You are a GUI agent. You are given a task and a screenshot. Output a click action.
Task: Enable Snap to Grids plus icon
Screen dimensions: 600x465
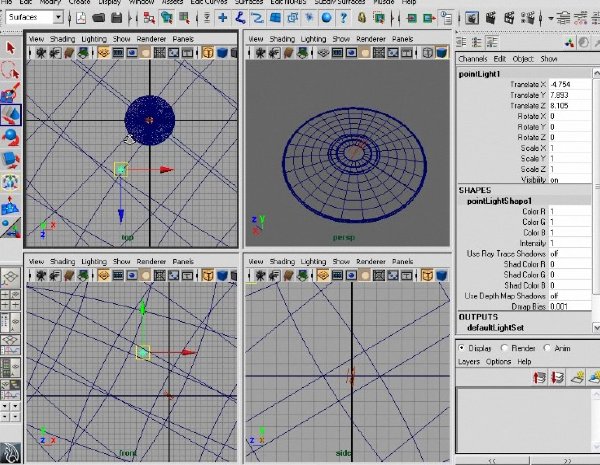pyautogui.click(x=223, y=18)
